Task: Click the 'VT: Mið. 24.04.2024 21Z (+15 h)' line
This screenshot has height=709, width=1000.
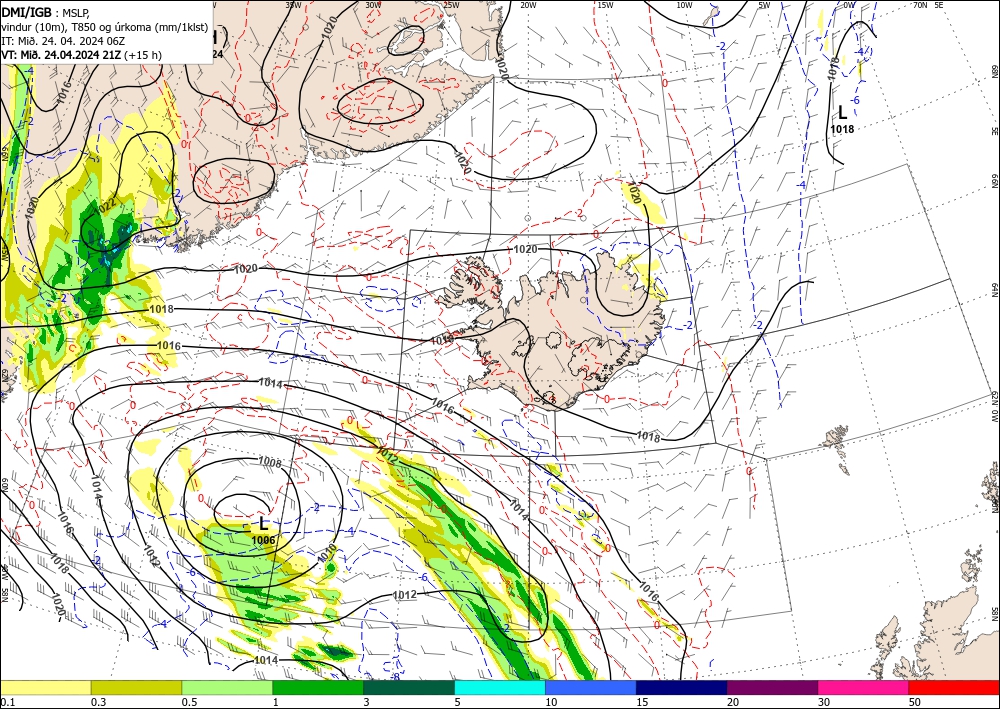Action: tap(81, 55)
